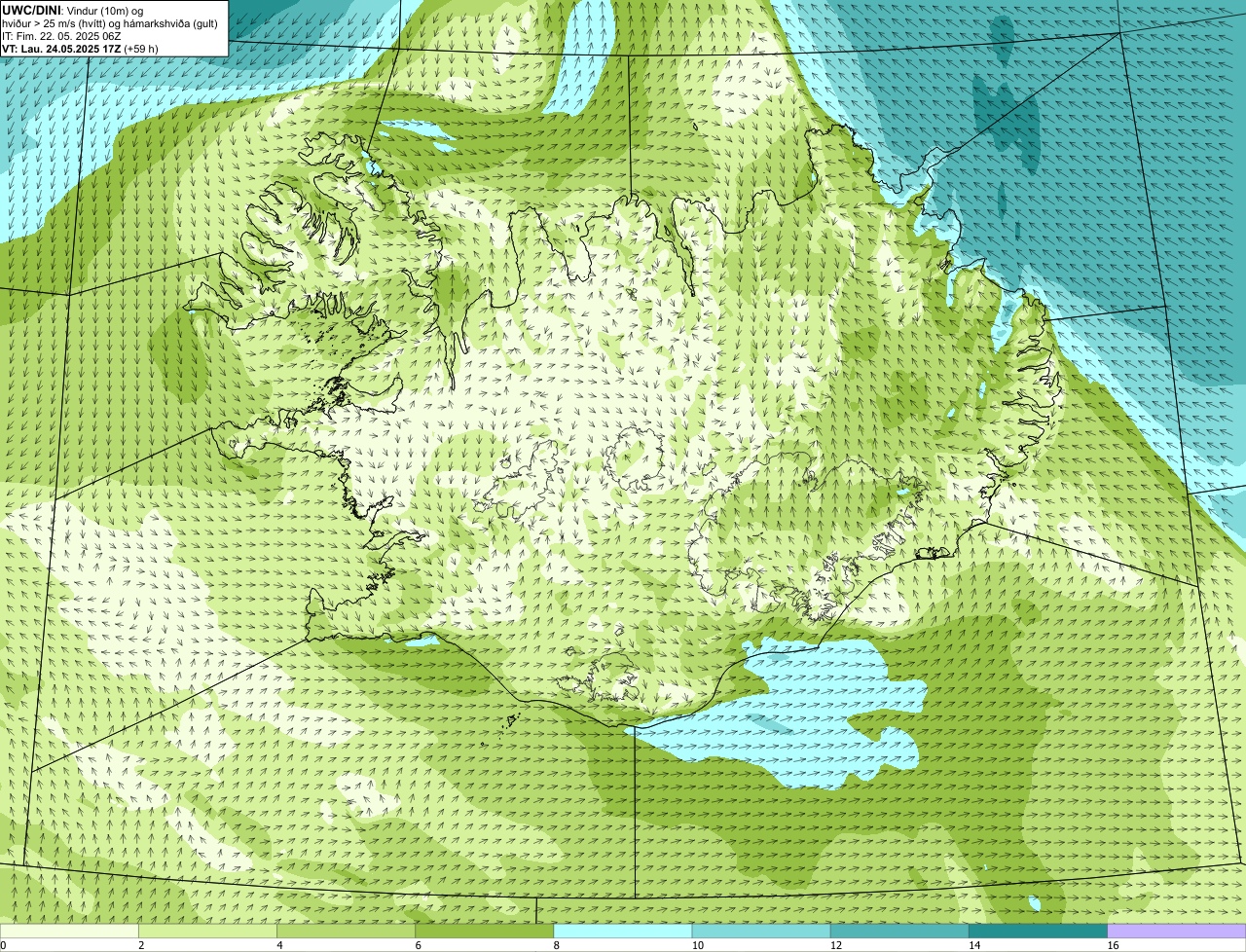
Task: Click the legend tick label 0
Action: 3,945
